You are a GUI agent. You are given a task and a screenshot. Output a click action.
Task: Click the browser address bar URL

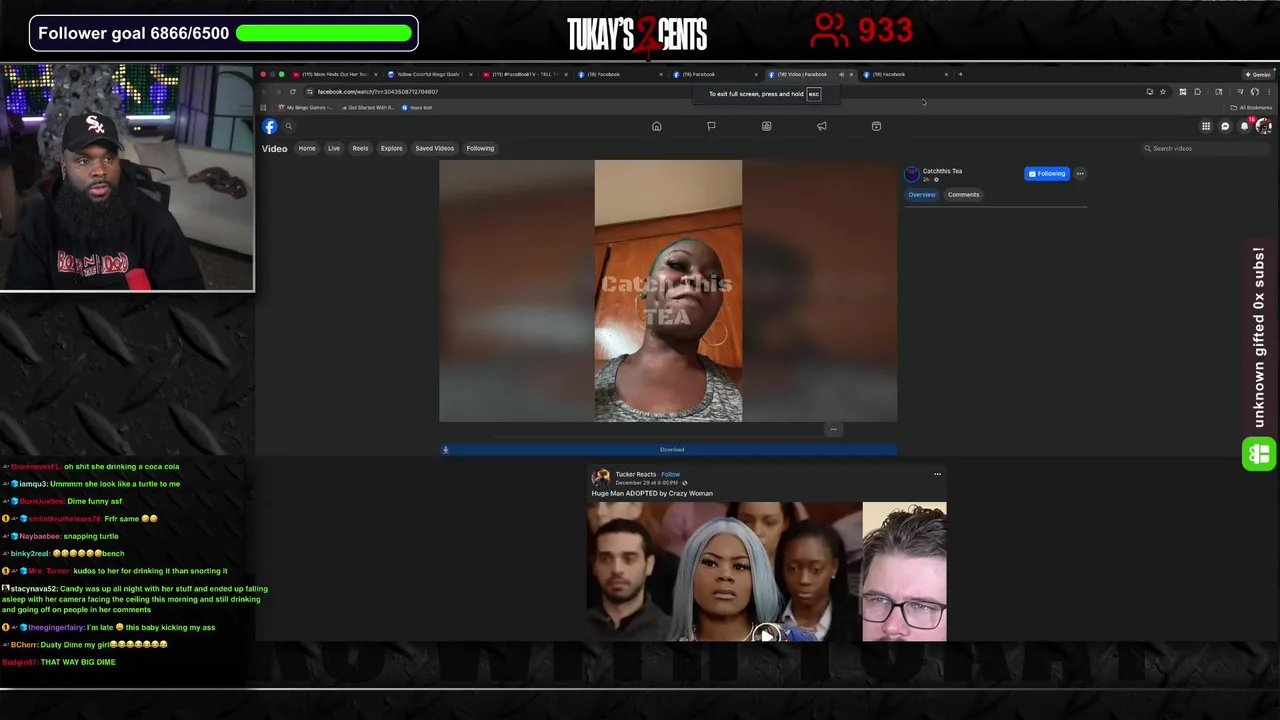[x=377, y=92]
